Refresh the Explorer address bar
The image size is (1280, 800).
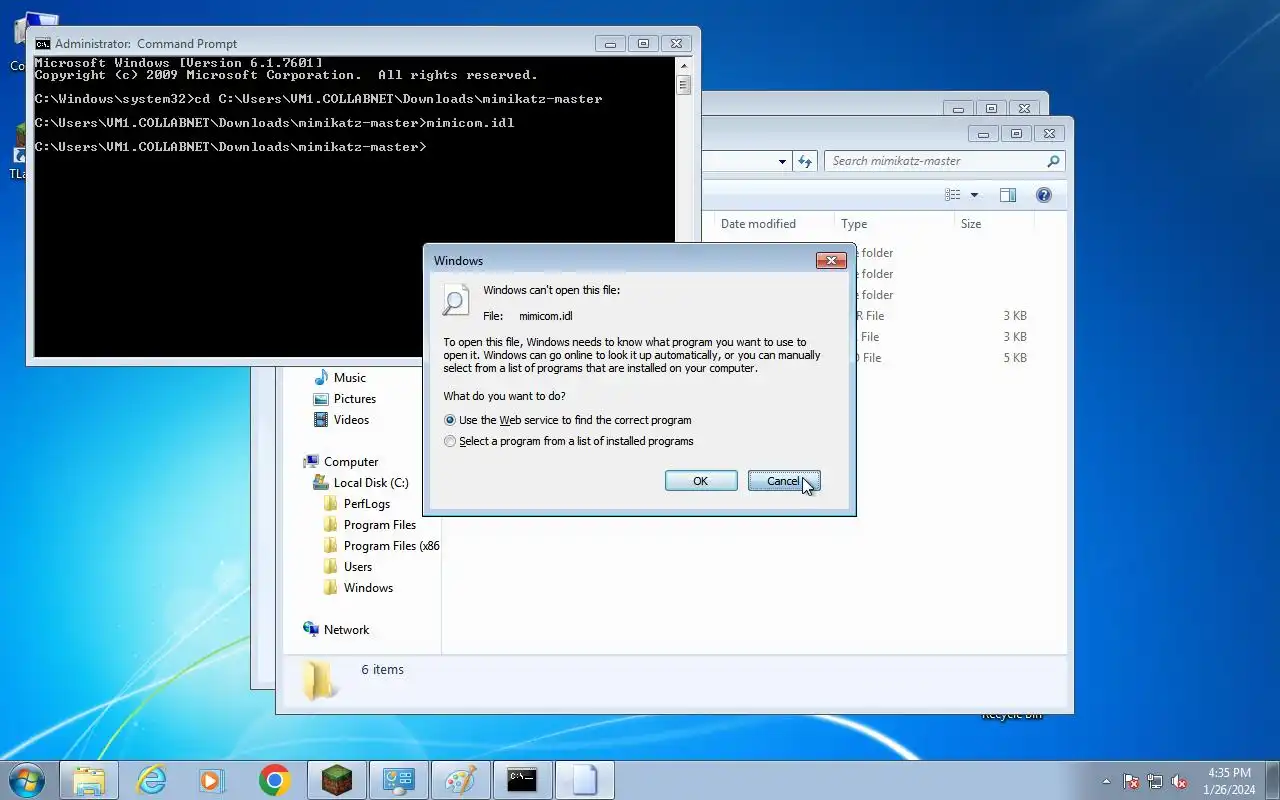point(806,161)
